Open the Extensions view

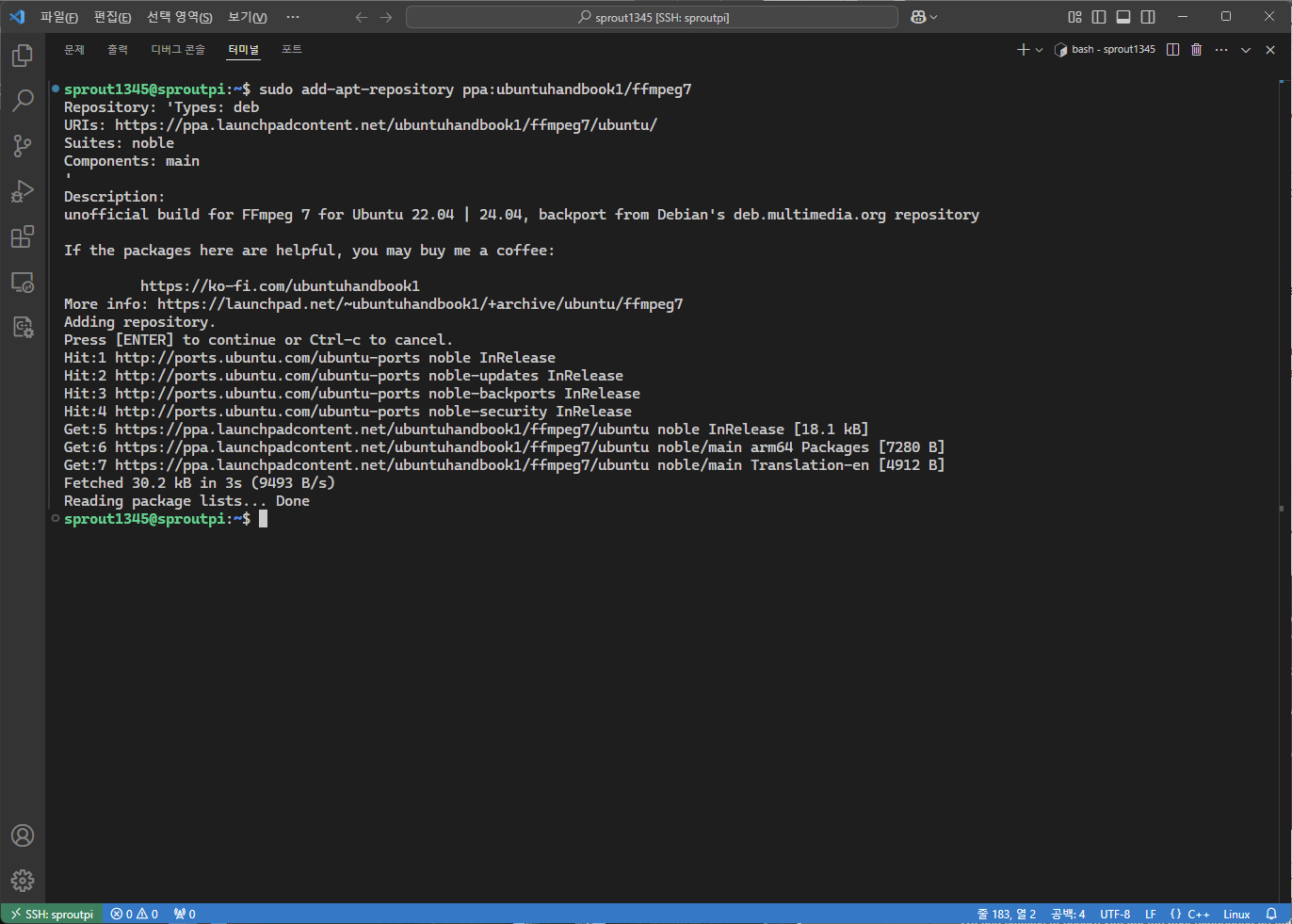23,236
